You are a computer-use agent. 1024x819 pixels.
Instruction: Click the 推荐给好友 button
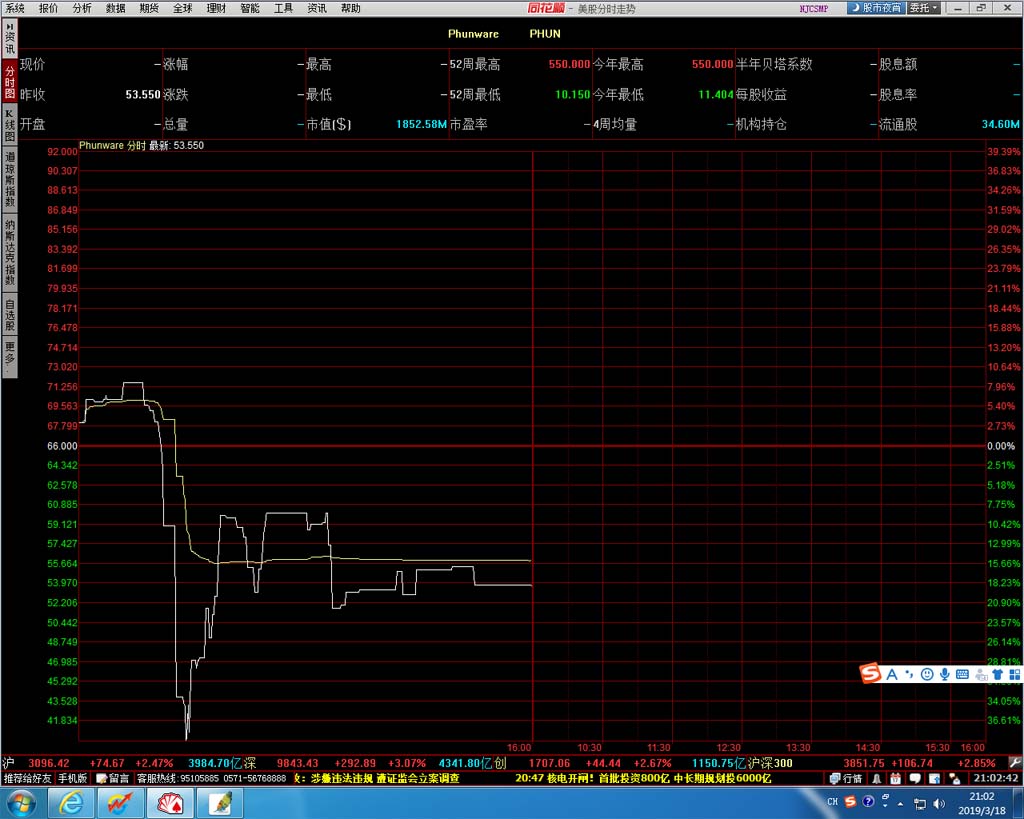click(x=27, y=779)
